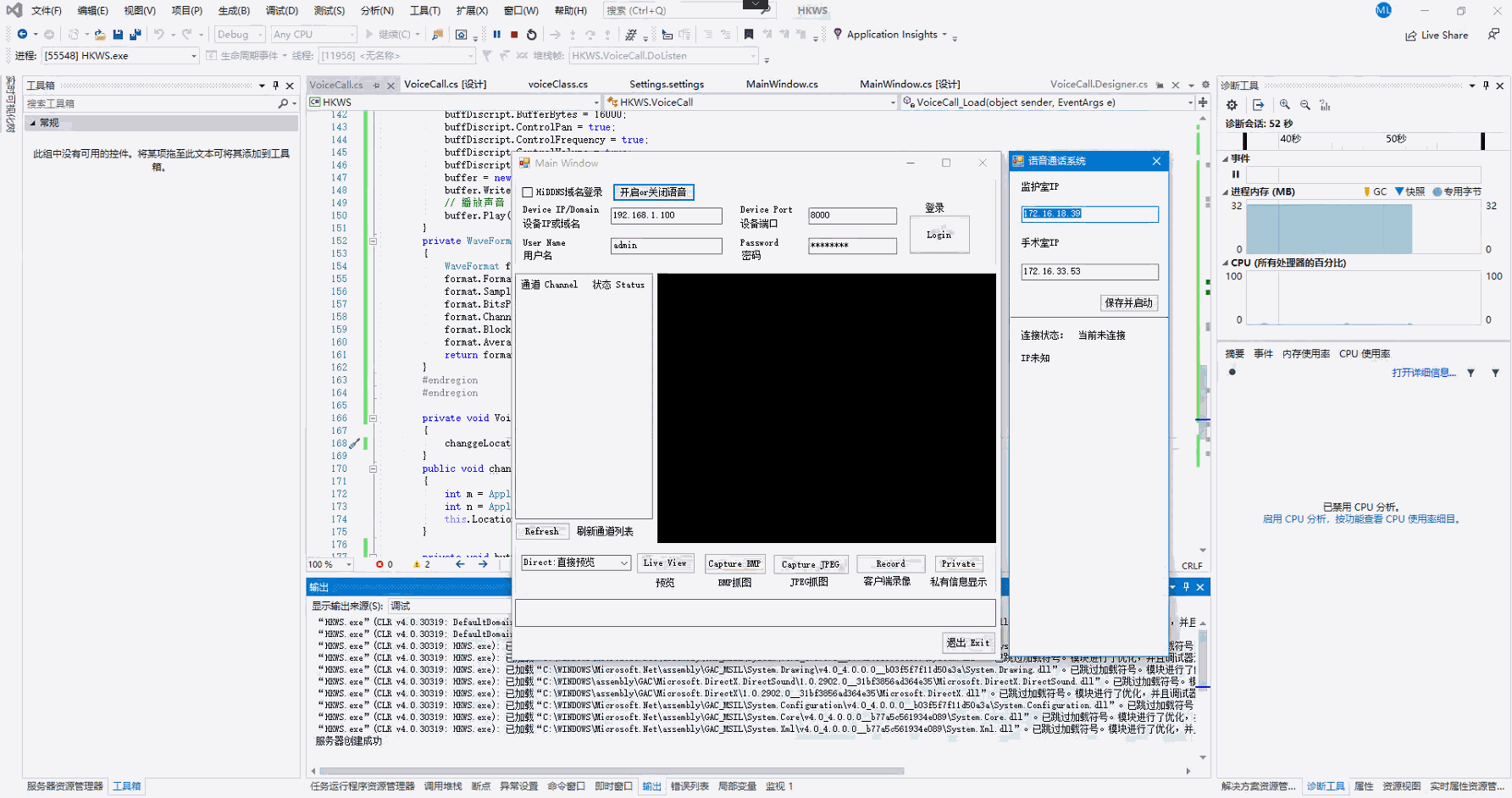Click the 退出 Exit button
Image resolution: width=1512 pixels, height=798 pixels.
click(968, 643)
